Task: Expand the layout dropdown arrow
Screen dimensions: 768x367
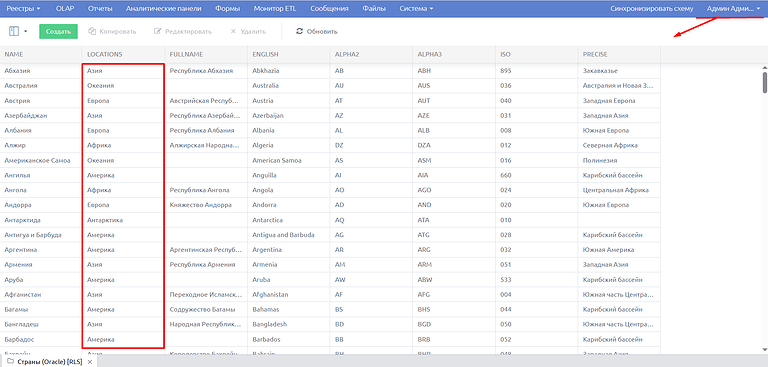Action: (x=25, y=31)
